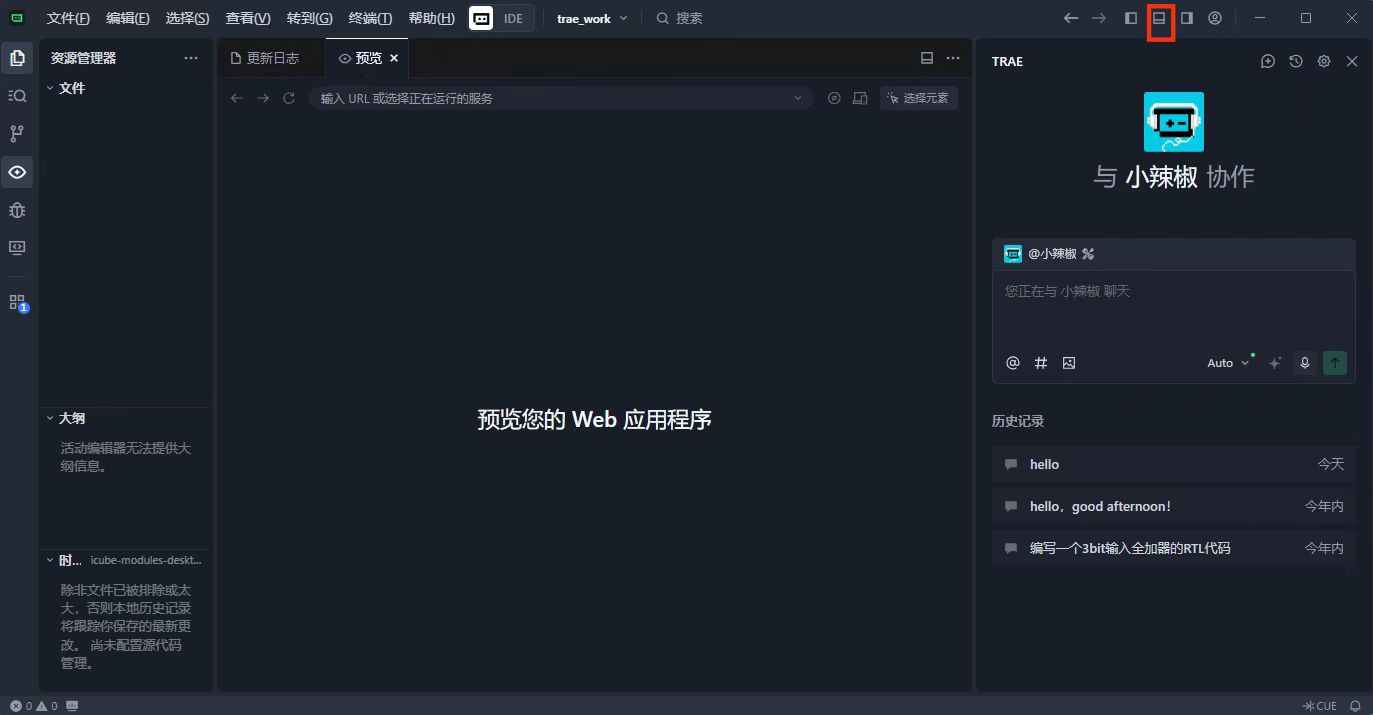
Task: Open the 帮助(H) menu
Action: coord(432,18)
